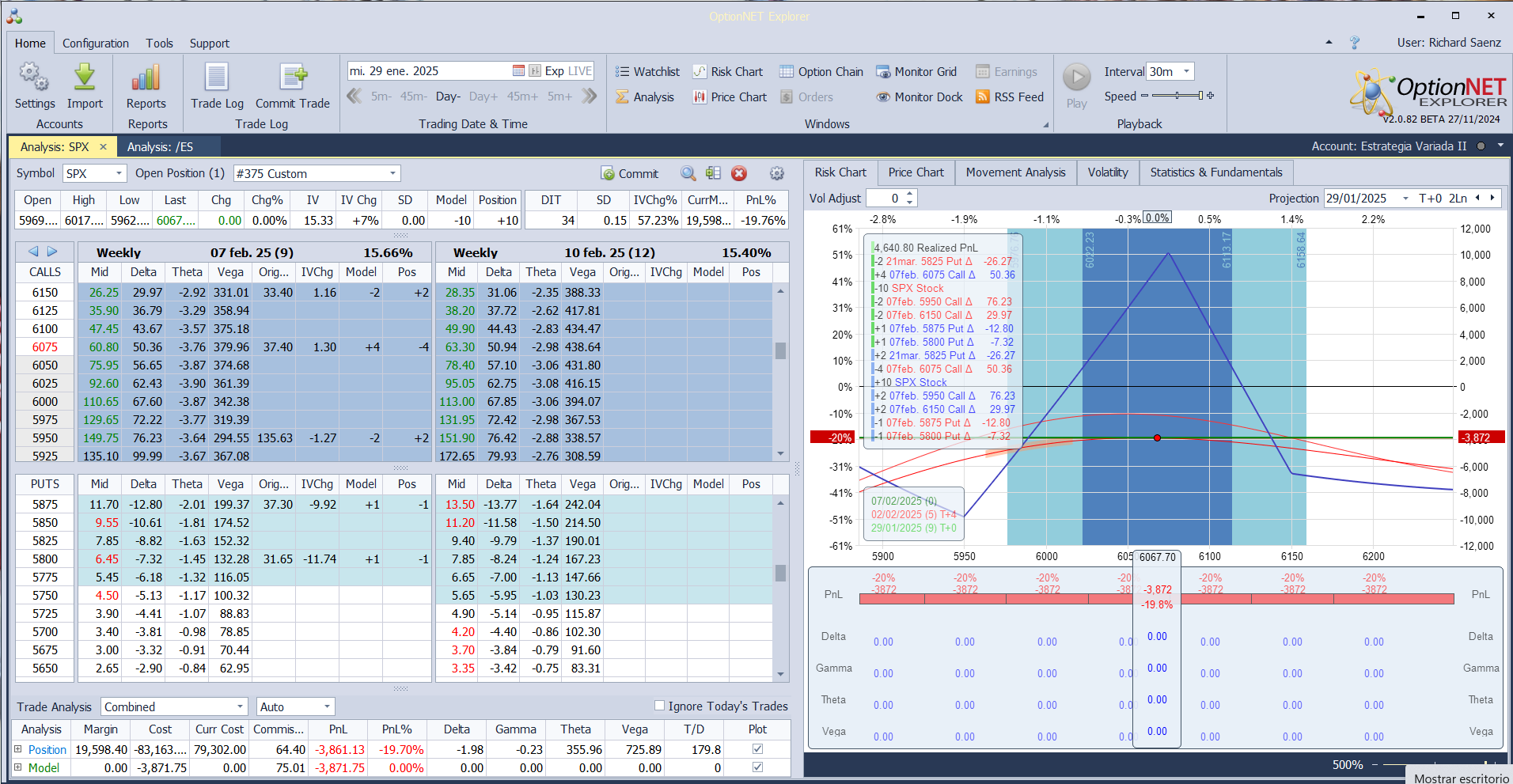1513x784 pixels.
Task: Open Statistics & Fundamentals tab
Action: click(x=1216, y=172)
